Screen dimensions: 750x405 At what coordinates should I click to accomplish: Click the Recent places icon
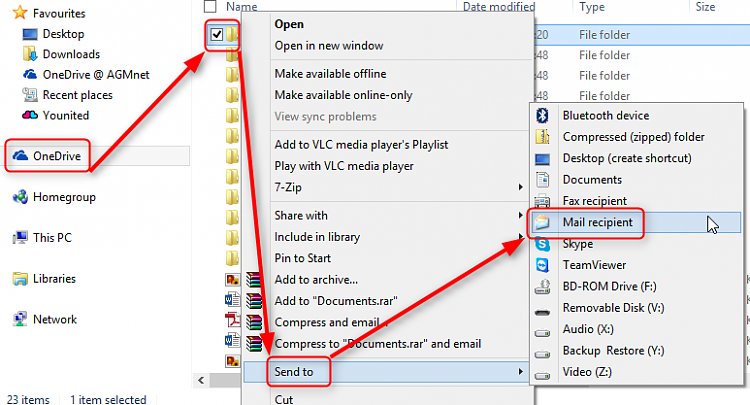30,95
